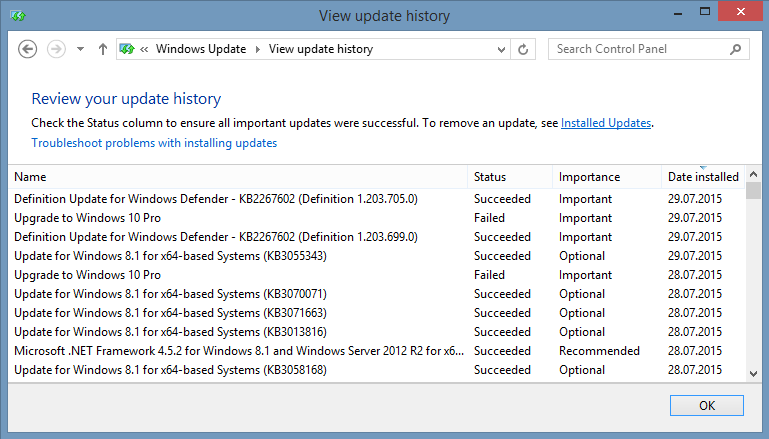Screen dimensions: 769x439
Task: Select Definition 1.203.705.0 Defender update row
Action: (x=376, y=199)
